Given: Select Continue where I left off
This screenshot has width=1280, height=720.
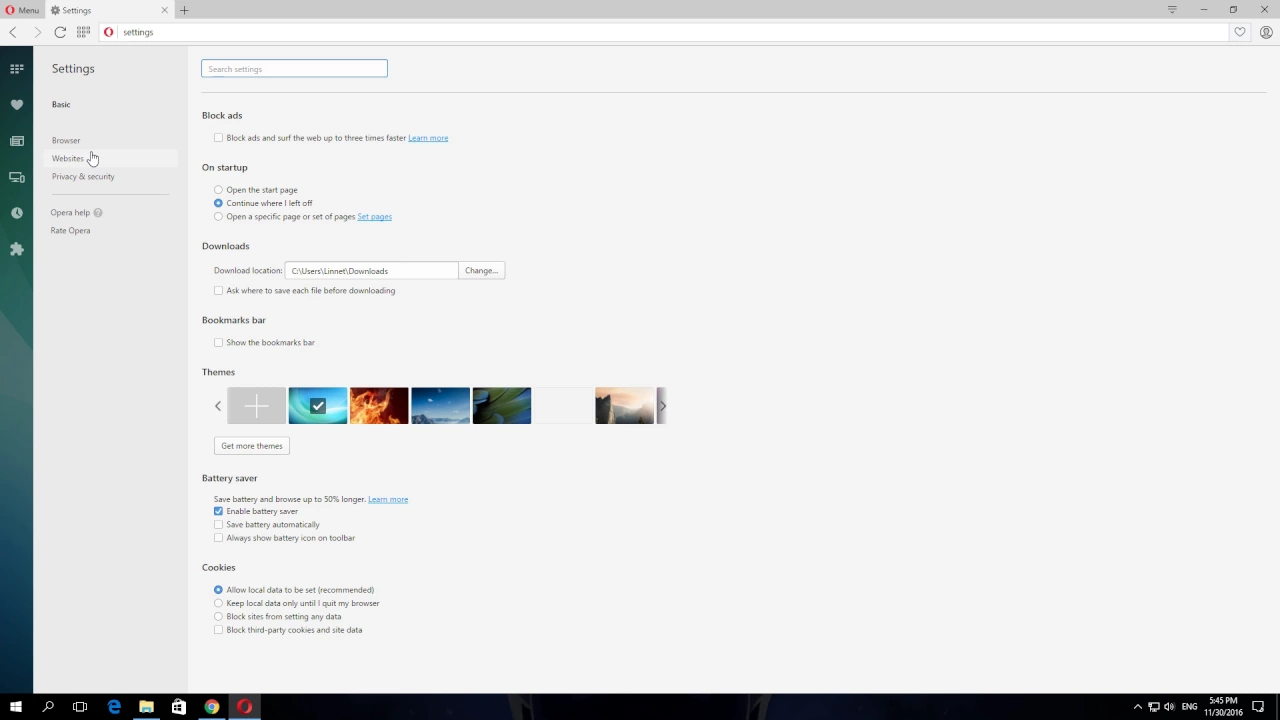Looking at the screenshot, I should [x=218, y=203].
